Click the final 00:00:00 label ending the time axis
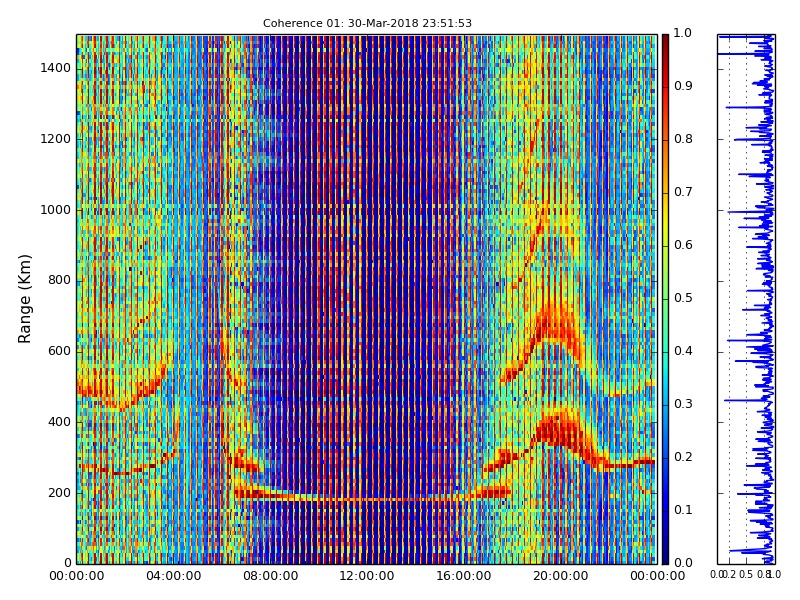 pyautogui.click(x=657, y=576)
